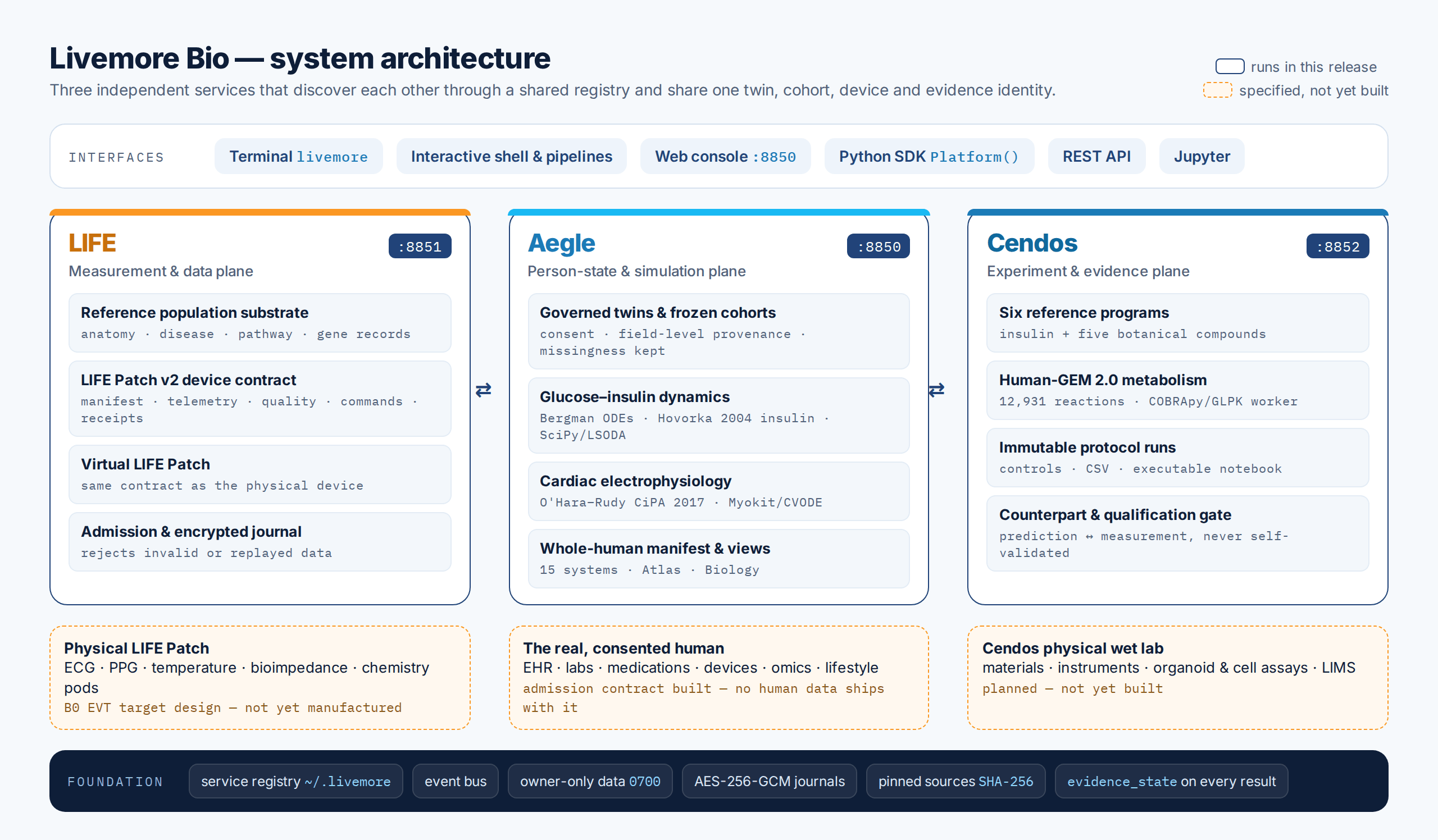
Task: Select the Terminal livemore interface chip
Action: click(x=298, y=156)
